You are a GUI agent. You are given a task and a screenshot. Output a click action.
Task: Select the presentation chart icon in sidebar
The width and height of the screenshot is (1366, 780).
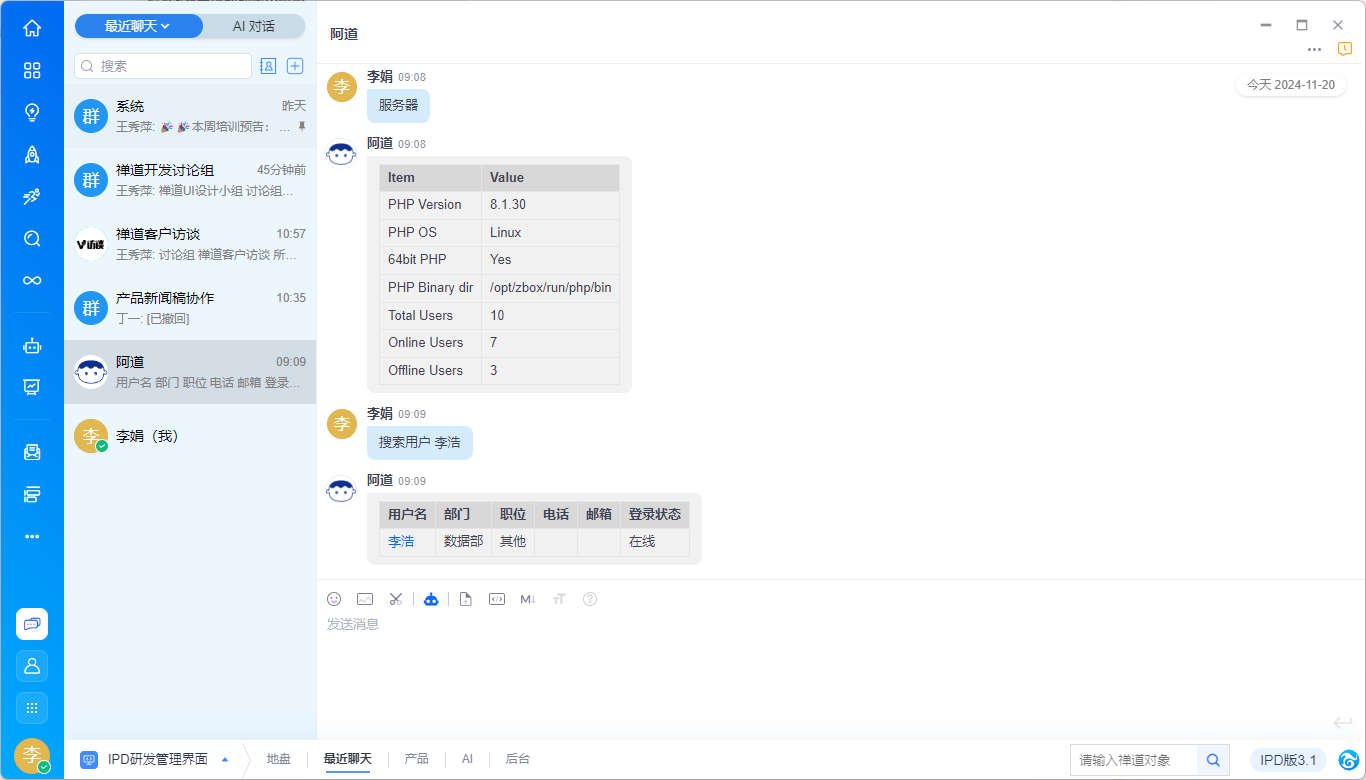(32, 386)
